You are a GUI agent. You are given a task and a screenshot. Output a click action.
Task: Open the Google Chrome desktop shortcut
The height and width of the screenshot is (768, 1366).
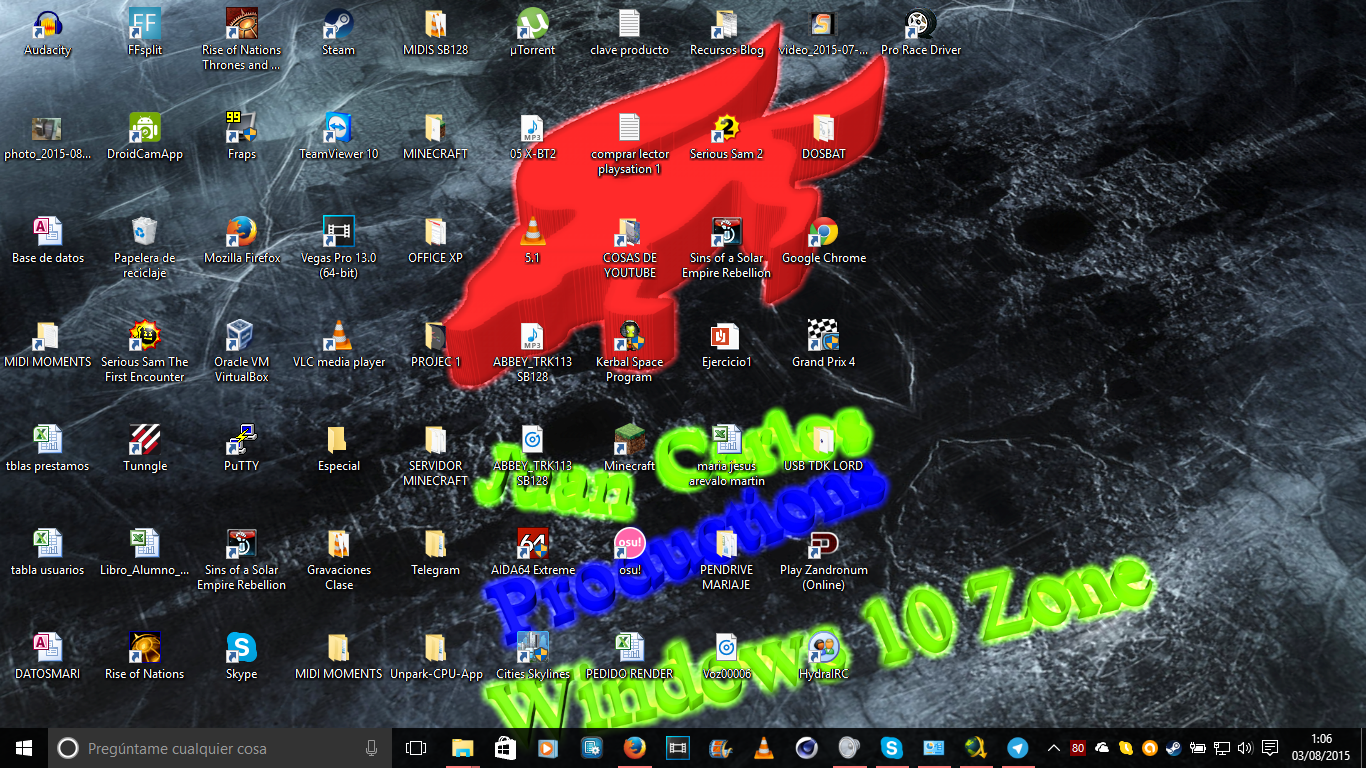[823, 240]
